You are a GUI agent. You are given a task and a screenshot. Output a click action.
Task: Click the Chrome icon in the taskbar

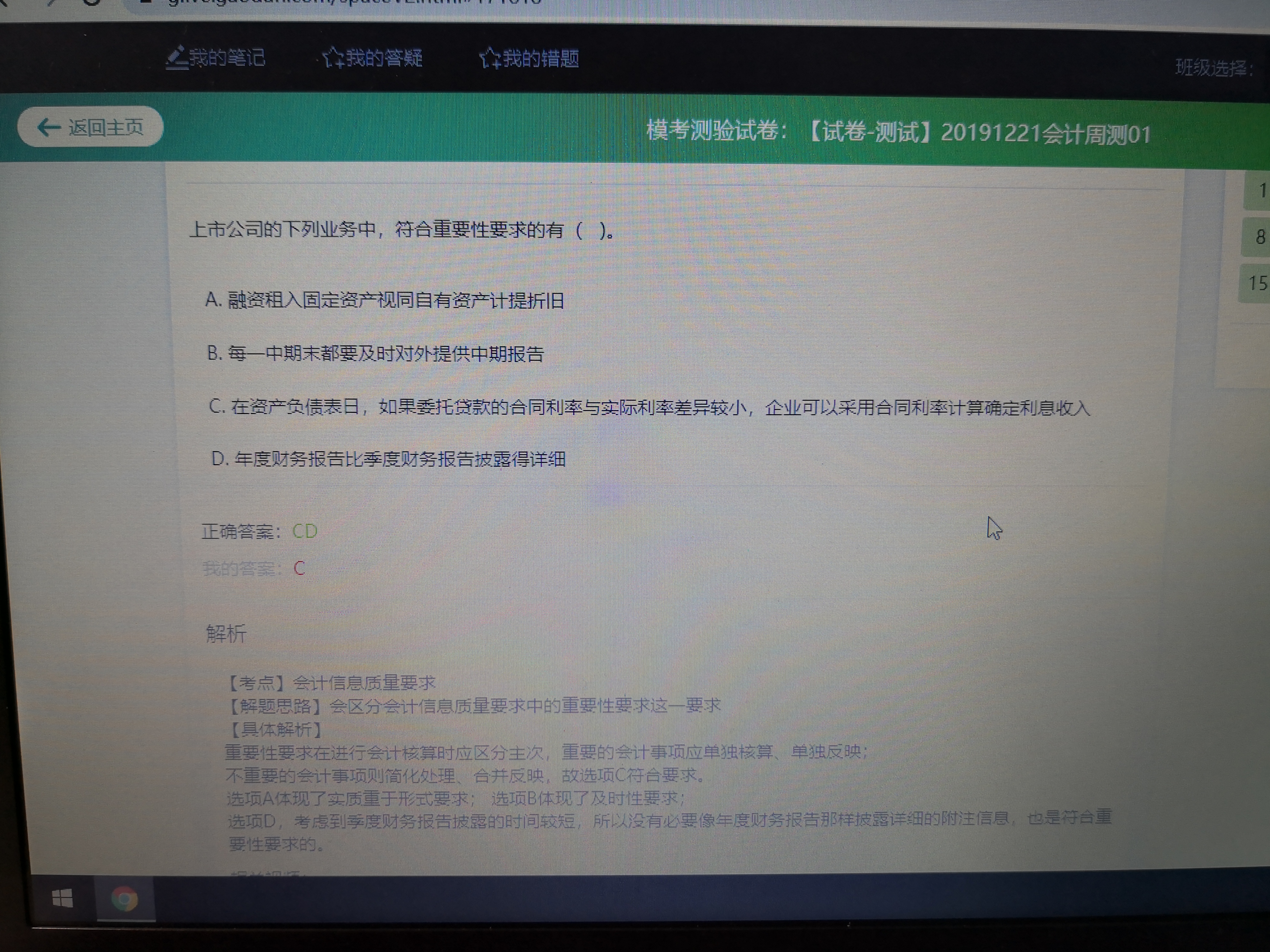coord(125,899)
